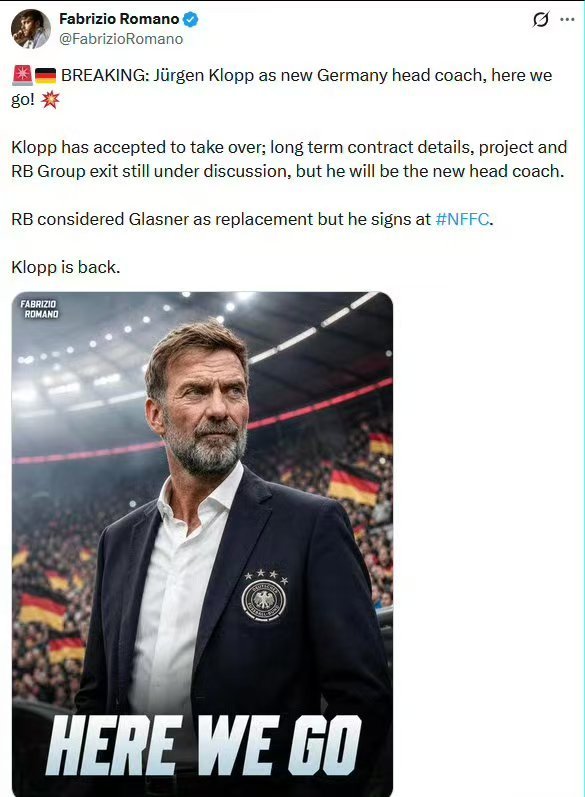The width and height of the screenshot is (585, 797).
Task: Click the blue verified badge
Action: pos(191,20)
